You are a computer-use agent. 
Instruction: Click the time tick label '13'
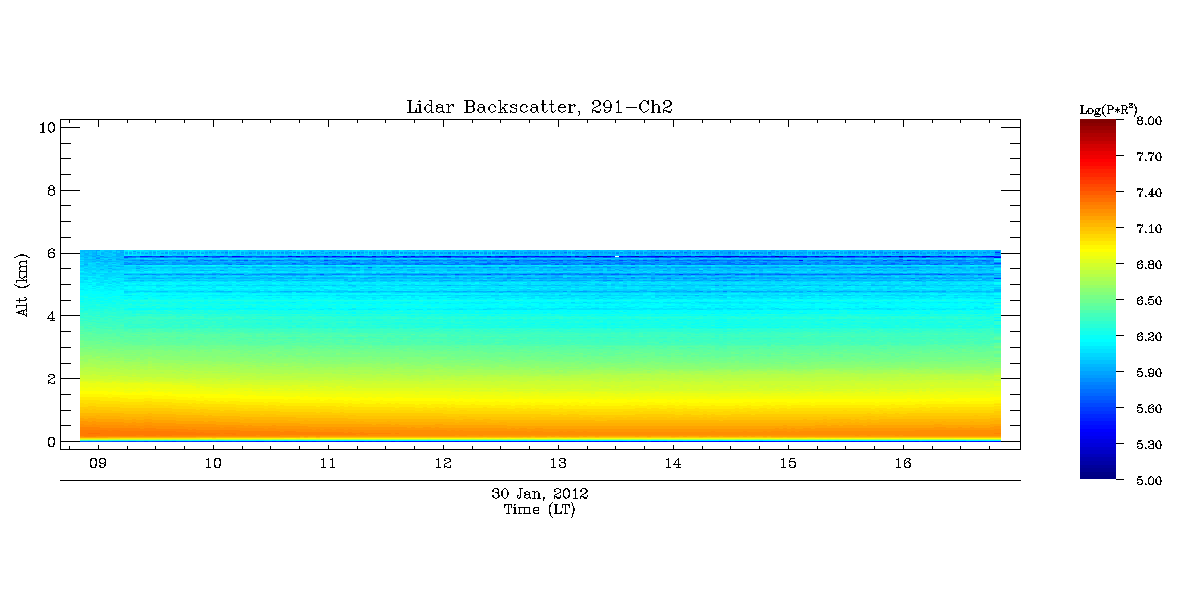(x=558, y=464)
